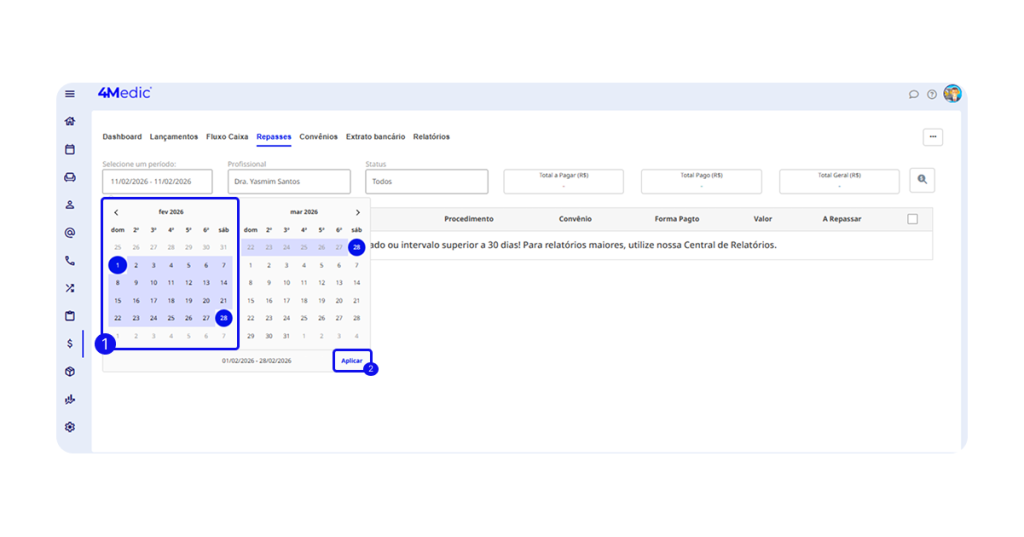Toggle the hamburger menu icon
Screen dimensions: 1024x537
pyautogui.click(x=70, y=94)
